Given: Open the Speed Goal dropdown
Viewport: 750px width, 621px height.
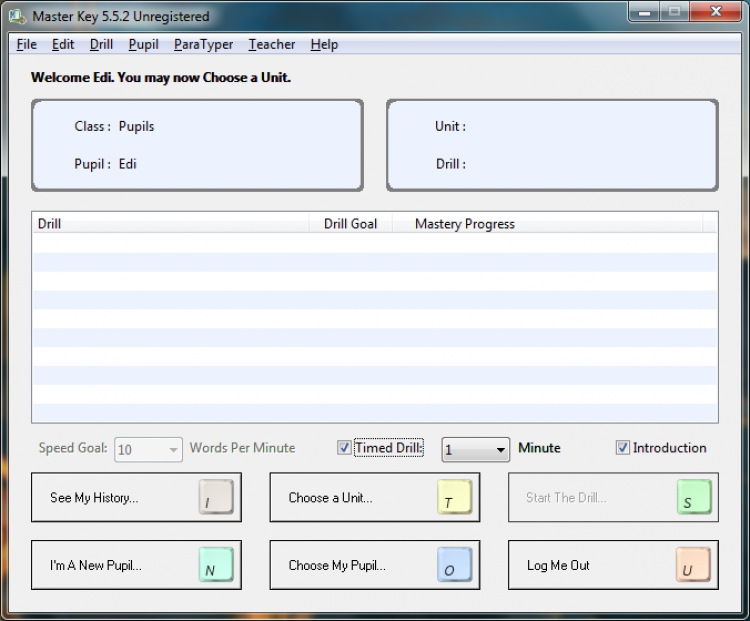Looking at the screenshot, I should [148, 450].
